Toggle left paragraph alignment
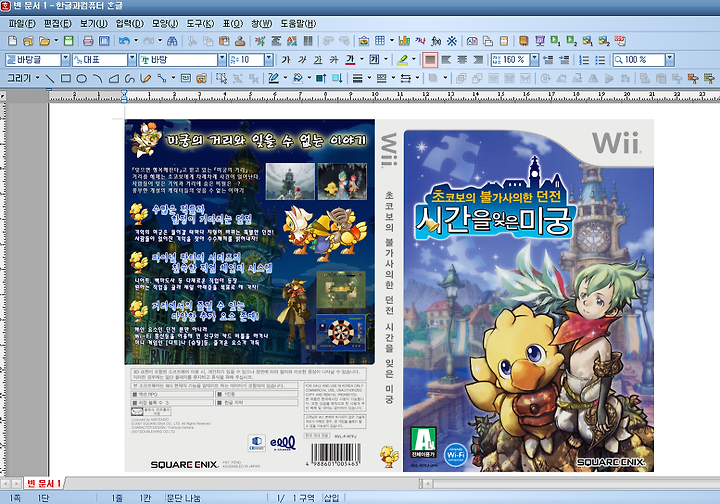 (446, 60)
